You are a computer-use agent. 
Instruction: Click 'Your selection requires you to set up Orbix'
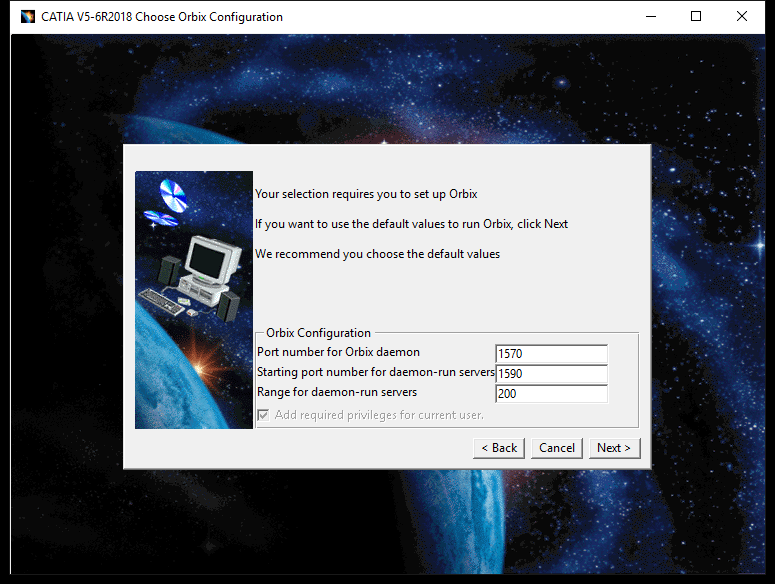(366, 194)
